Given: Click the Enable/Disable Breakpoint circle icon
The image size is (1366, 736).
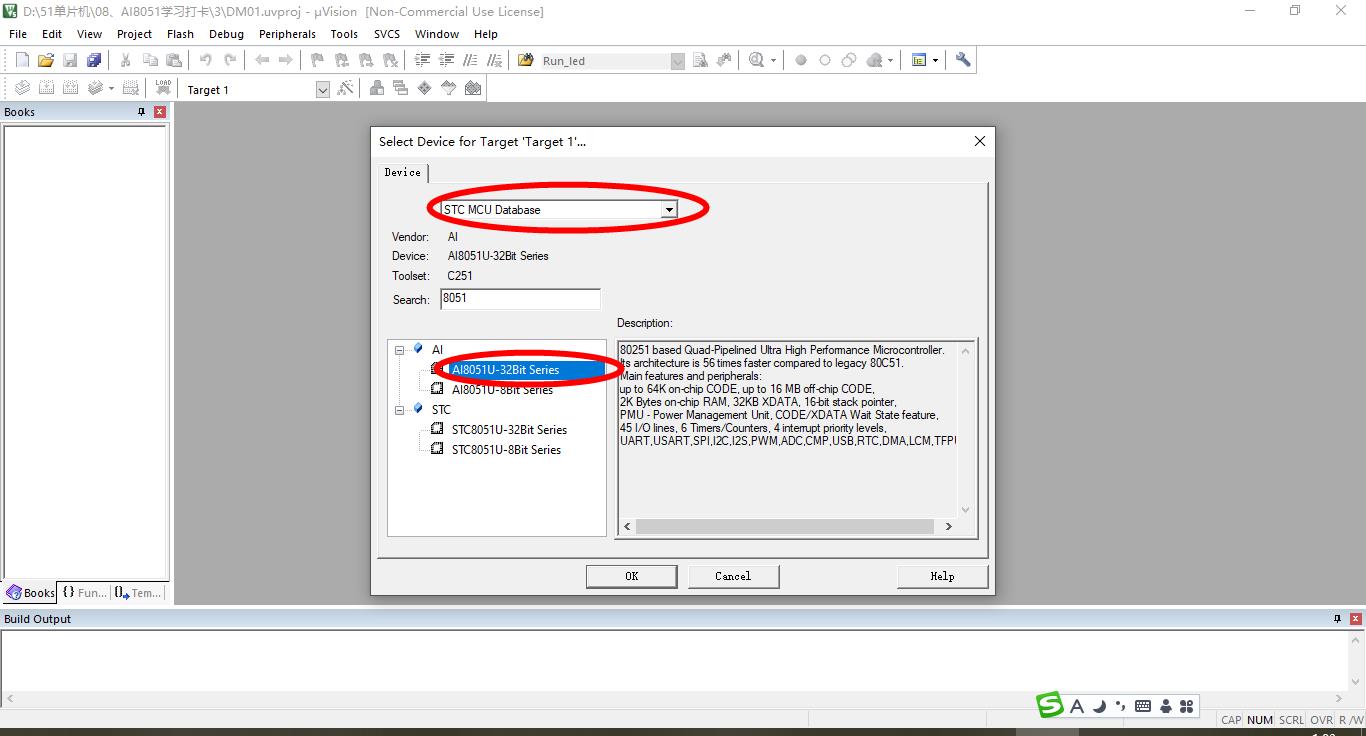Looking at the screenshot, I should pyautogui.click(x=825, y=60).
